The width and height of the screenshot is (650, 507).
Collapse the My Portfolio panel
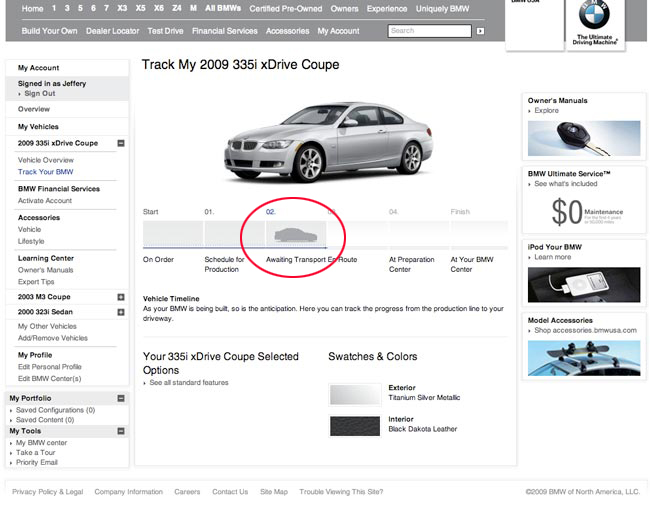121,398
